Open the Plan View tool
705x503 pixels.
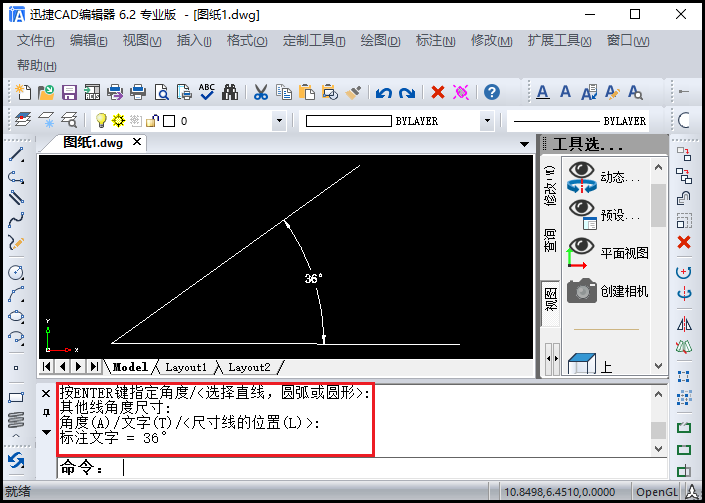tap(580, 253)
